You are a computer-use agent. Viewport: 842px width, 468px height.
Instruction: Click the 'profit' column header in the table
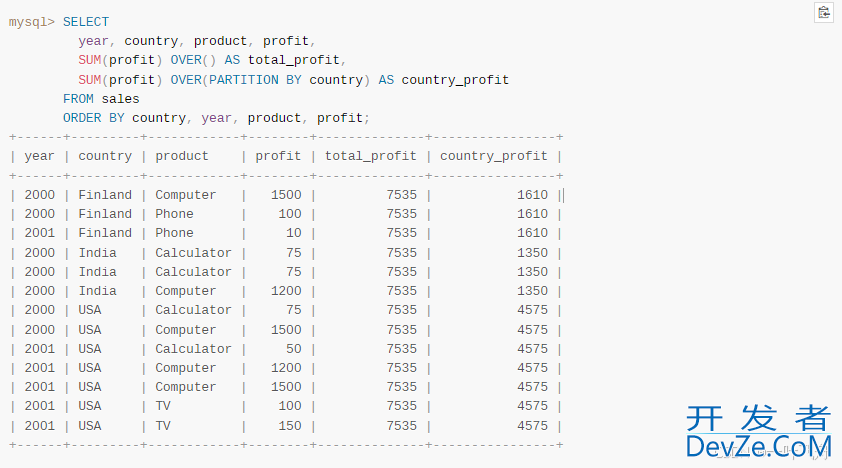pyautogui.click(x=278, y=156)
